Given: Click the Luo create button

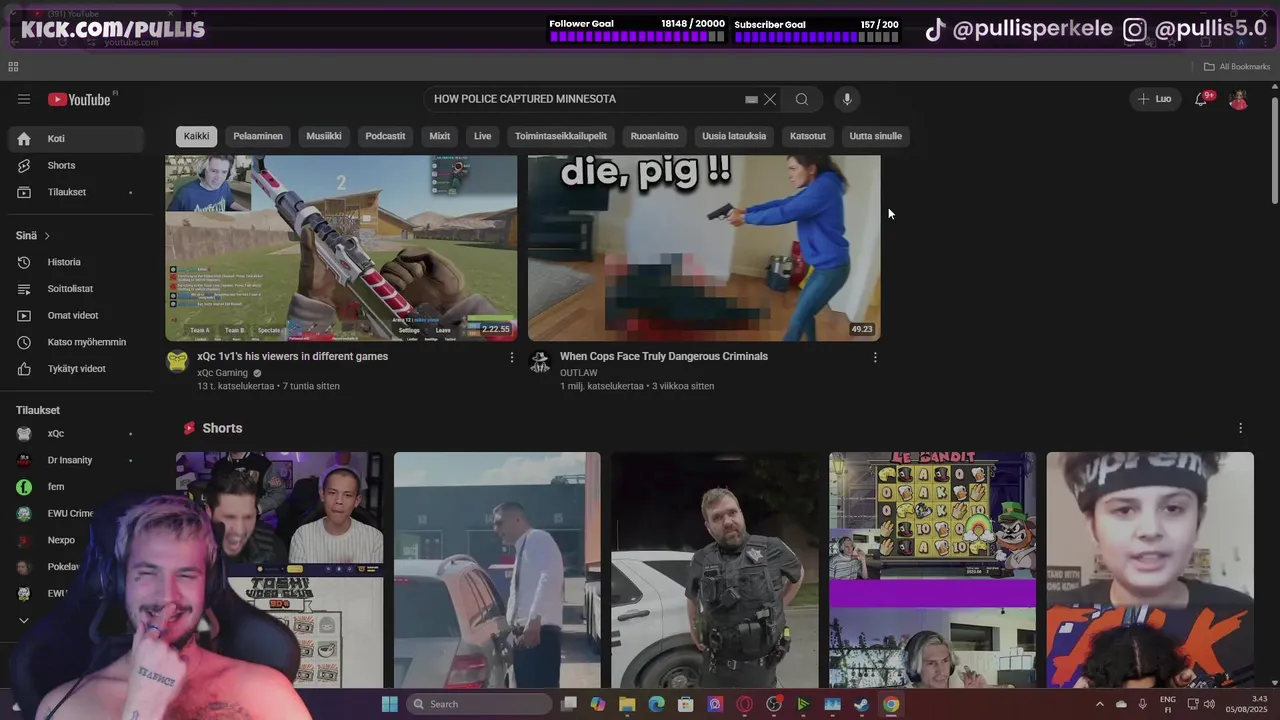Looking at the screenshot, I should point(1155,99).
